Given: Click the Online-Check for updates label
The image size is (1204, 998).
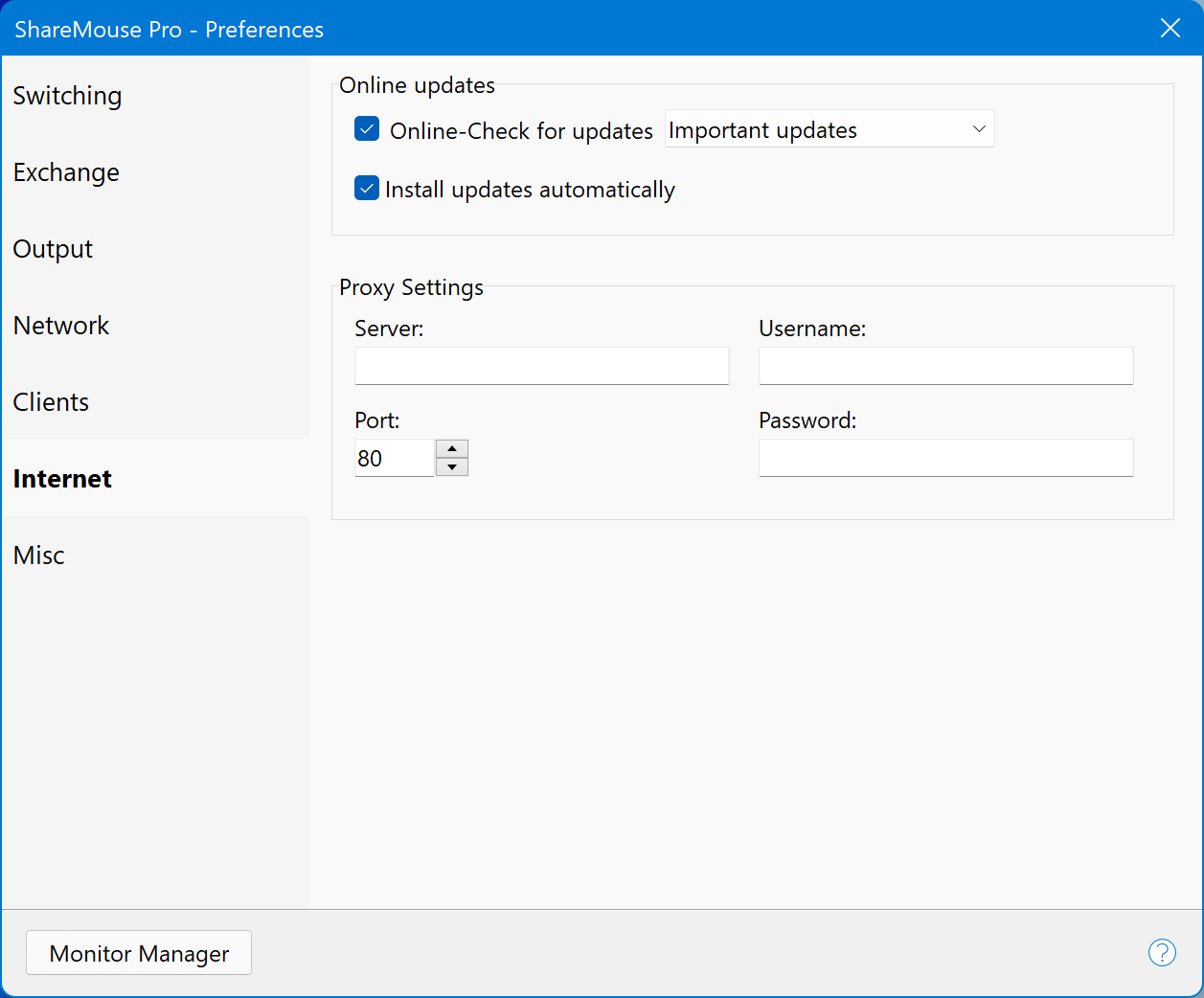Looking at the screenshot, I should [x=521, y=130].
